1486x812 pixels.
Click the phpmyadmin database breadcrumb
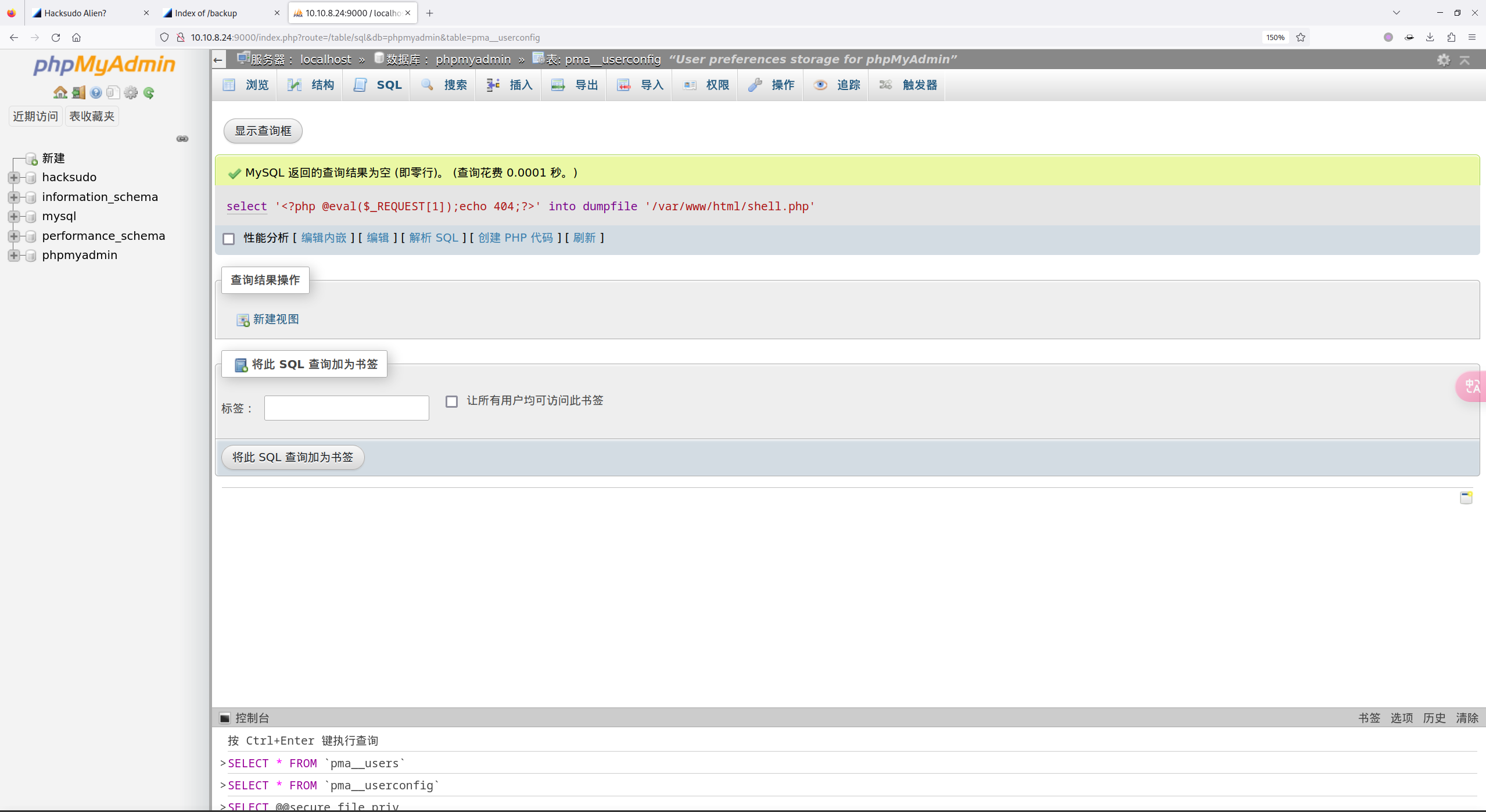point(473,59)
